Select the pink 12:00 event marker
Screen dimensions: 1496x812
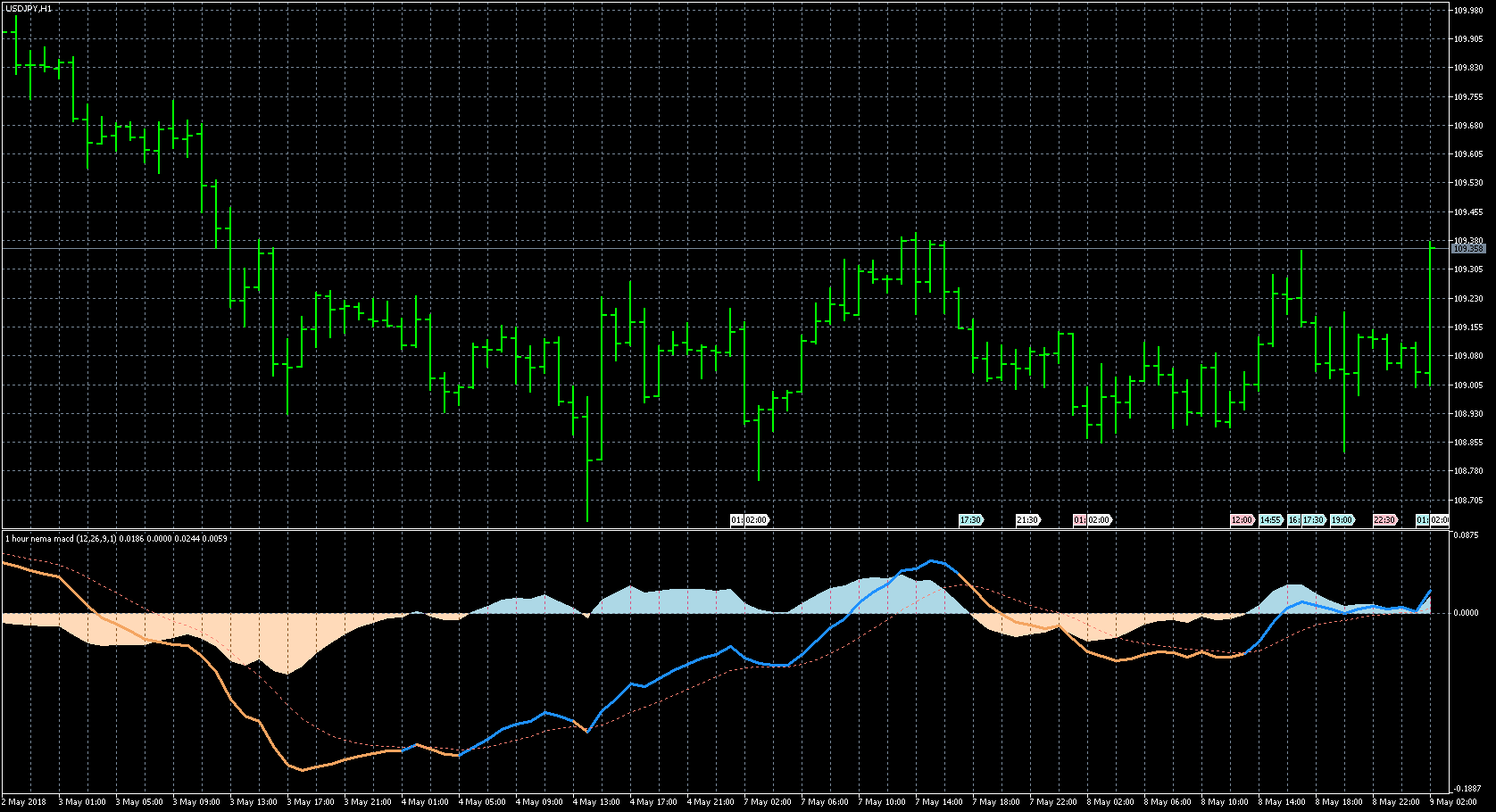point(1242,520)
